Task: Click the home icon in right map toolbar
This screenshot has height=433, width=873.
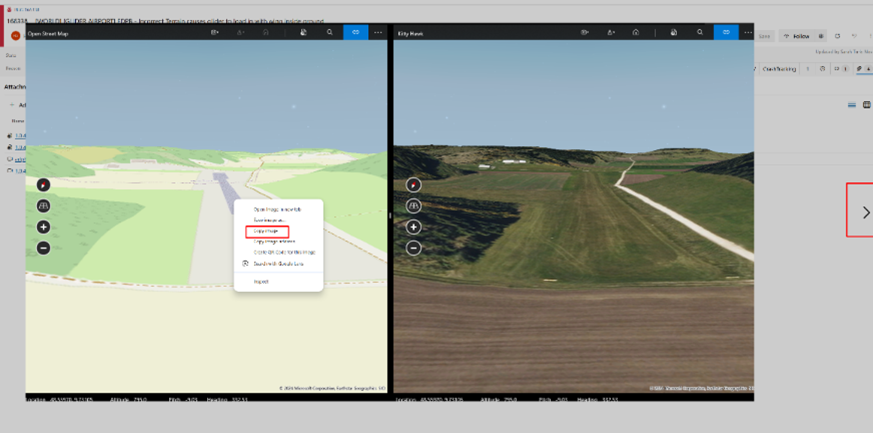Action: coord(635,33)
